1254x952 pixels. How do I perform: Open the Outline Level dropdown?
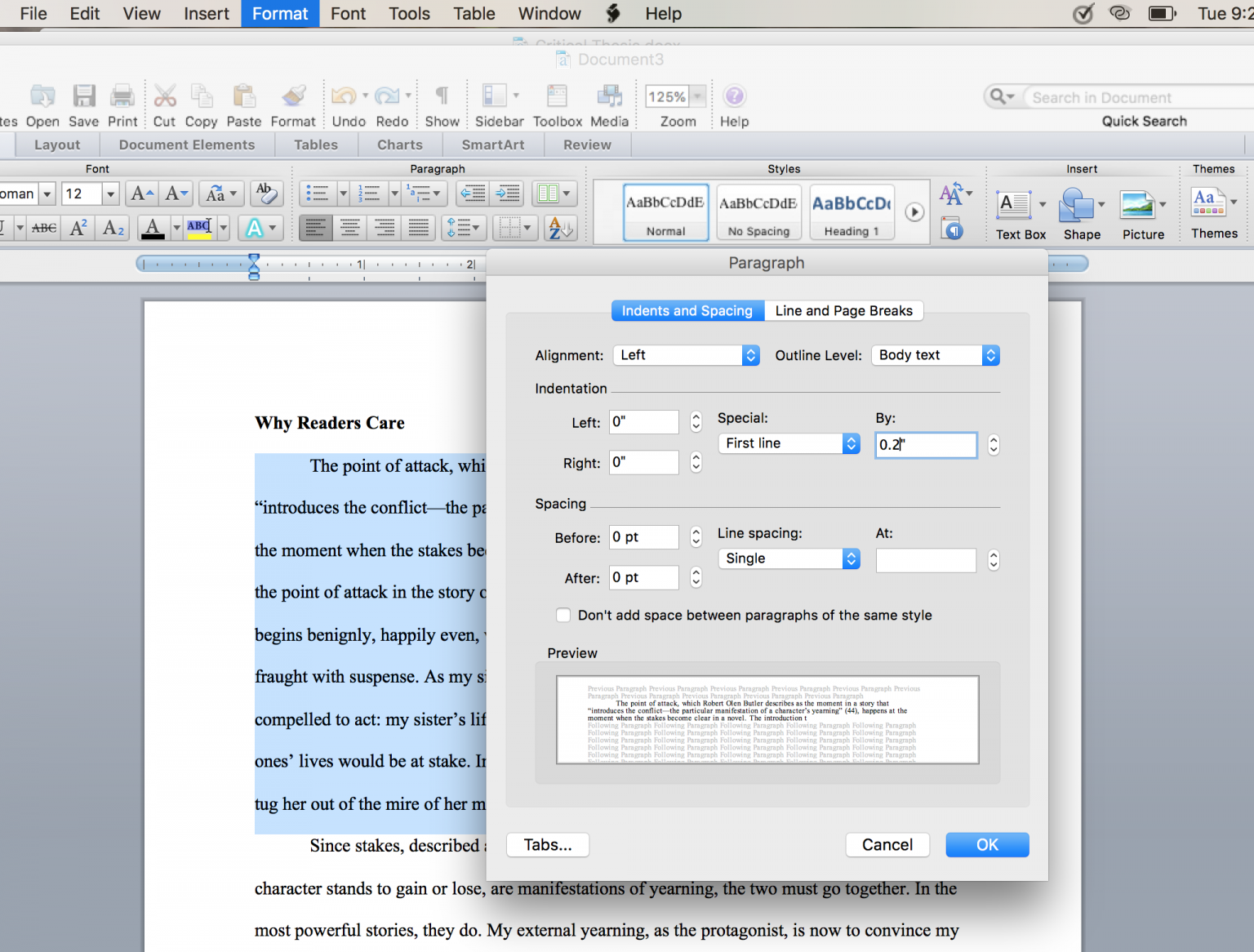936,355
